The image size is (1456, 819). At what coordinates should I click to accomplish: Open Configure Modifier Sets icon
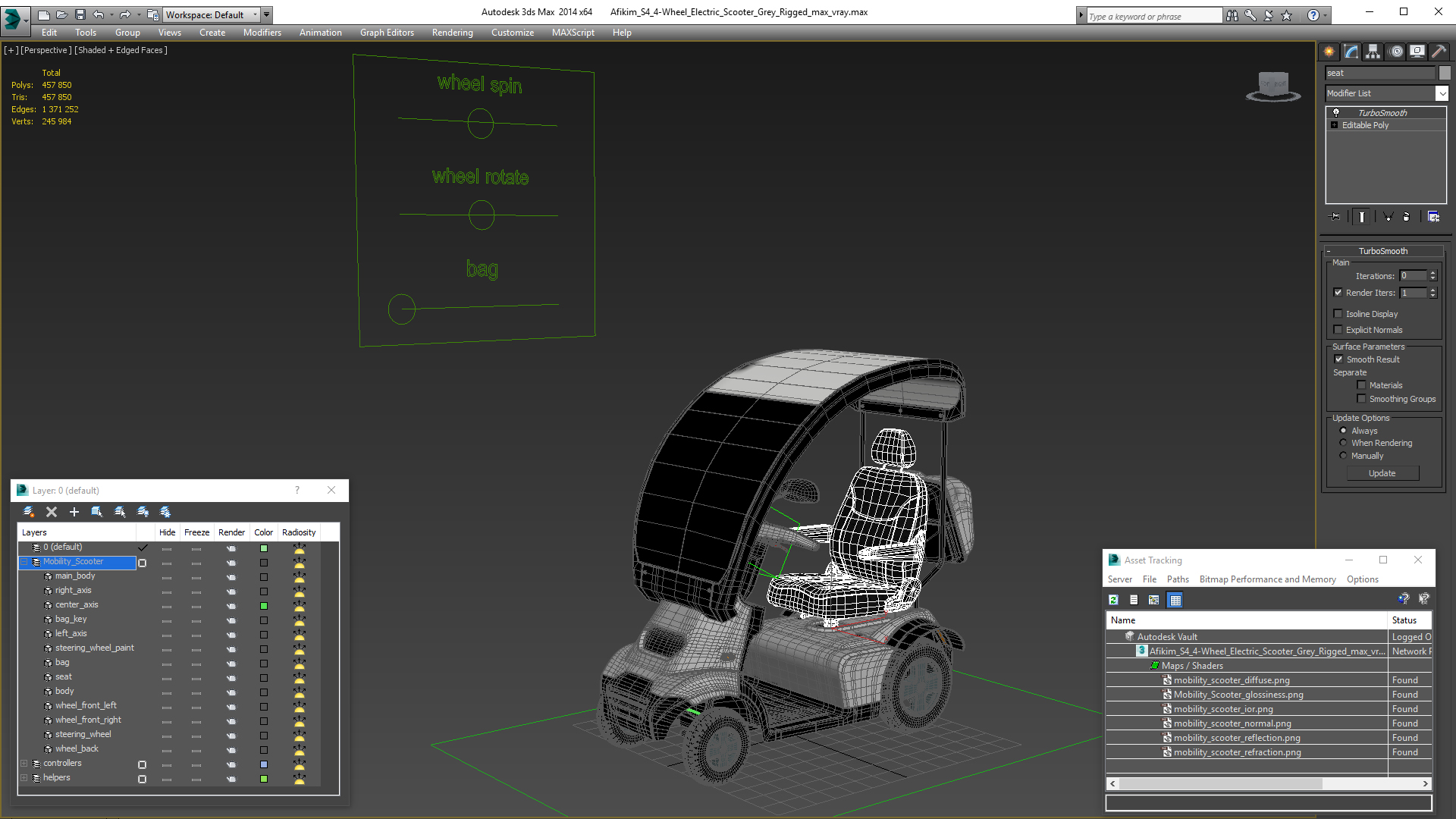pos(1433,217)
